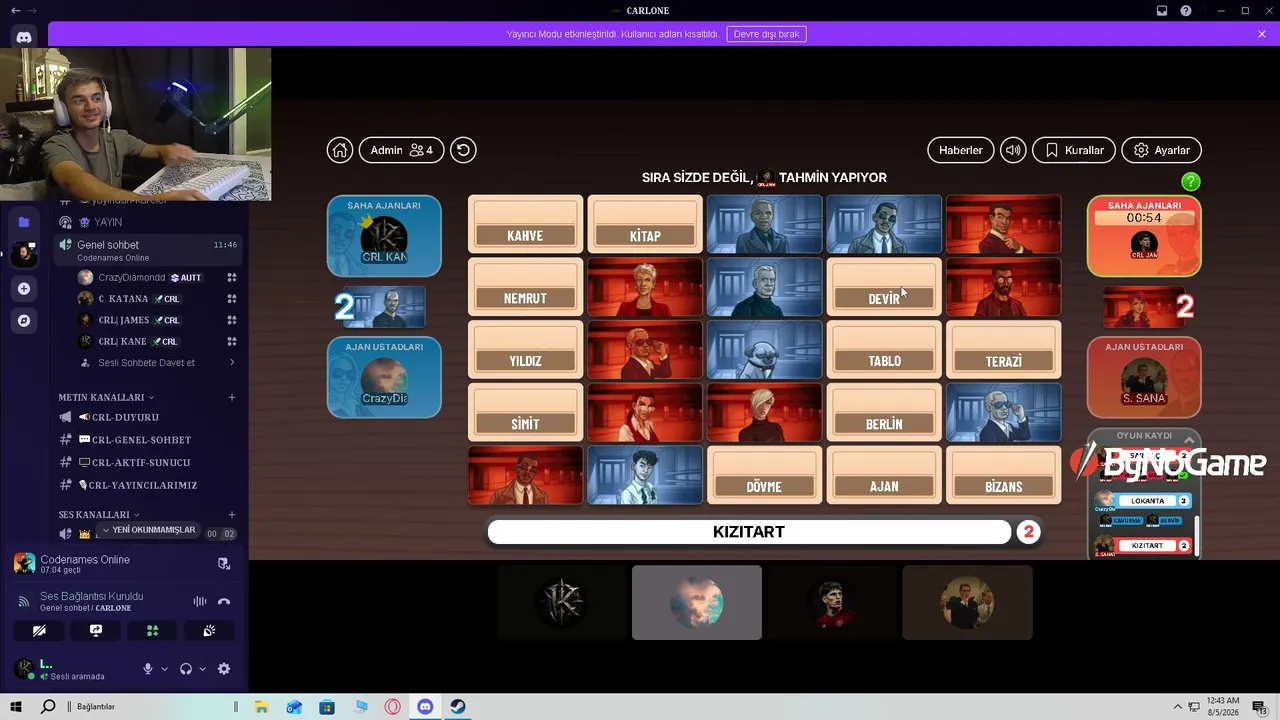Open the Discover servers compass icon
Image resolution: width=1280 pixels, height=720 pixels.
tap(24, 320)
